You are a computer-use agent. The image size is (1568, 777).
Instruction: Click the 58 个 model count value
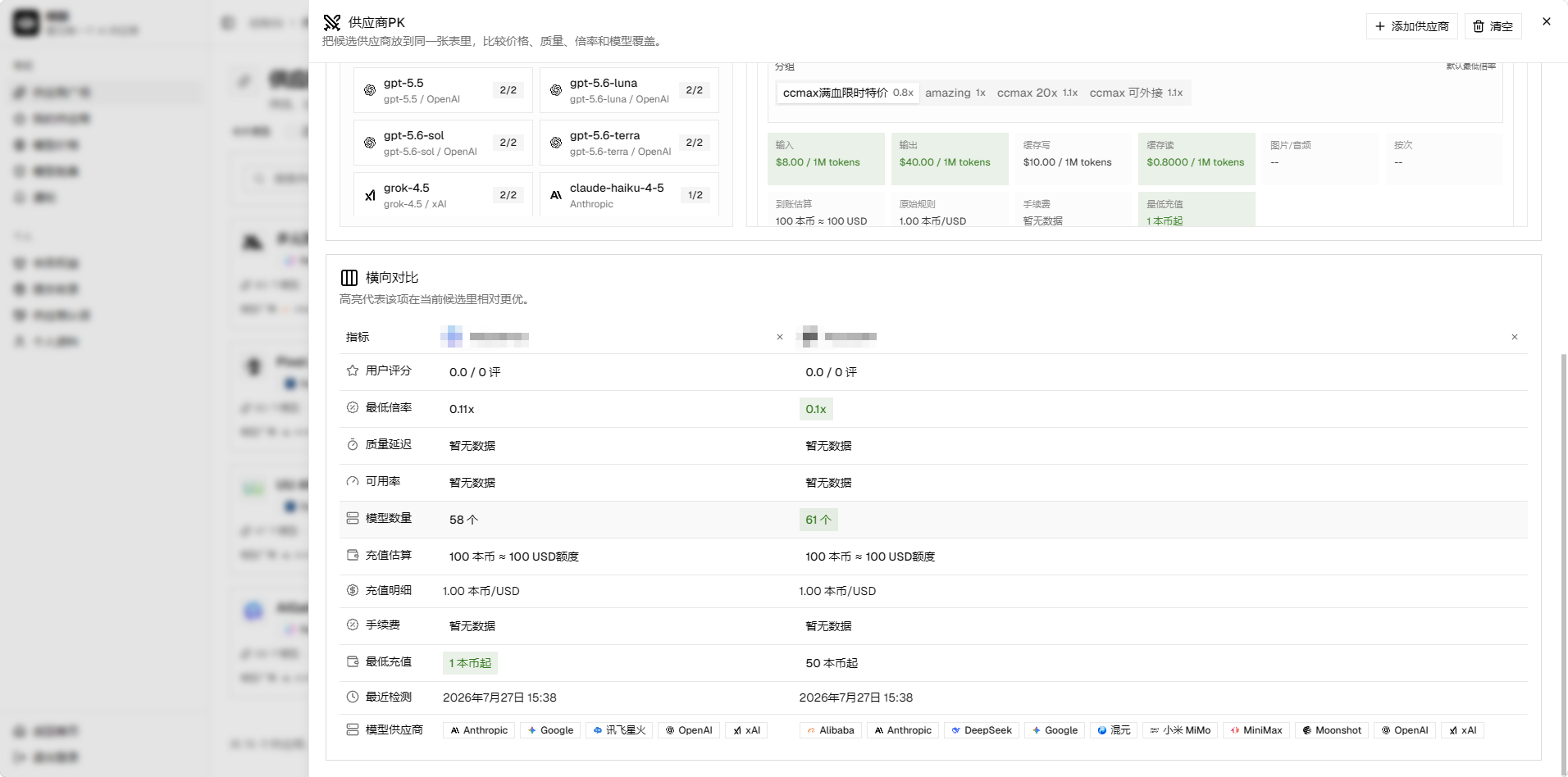coord(463,520)
